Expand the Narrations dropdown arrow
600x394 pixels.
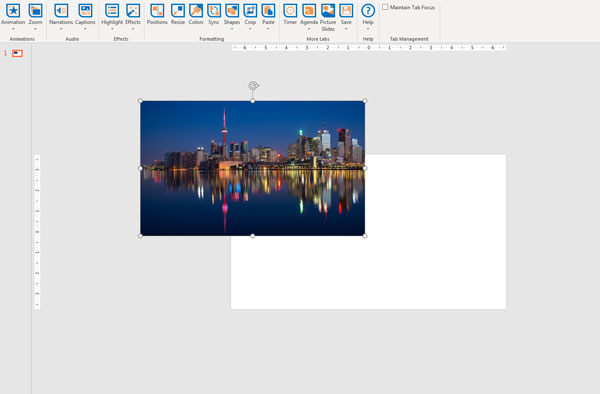(61, 29)
